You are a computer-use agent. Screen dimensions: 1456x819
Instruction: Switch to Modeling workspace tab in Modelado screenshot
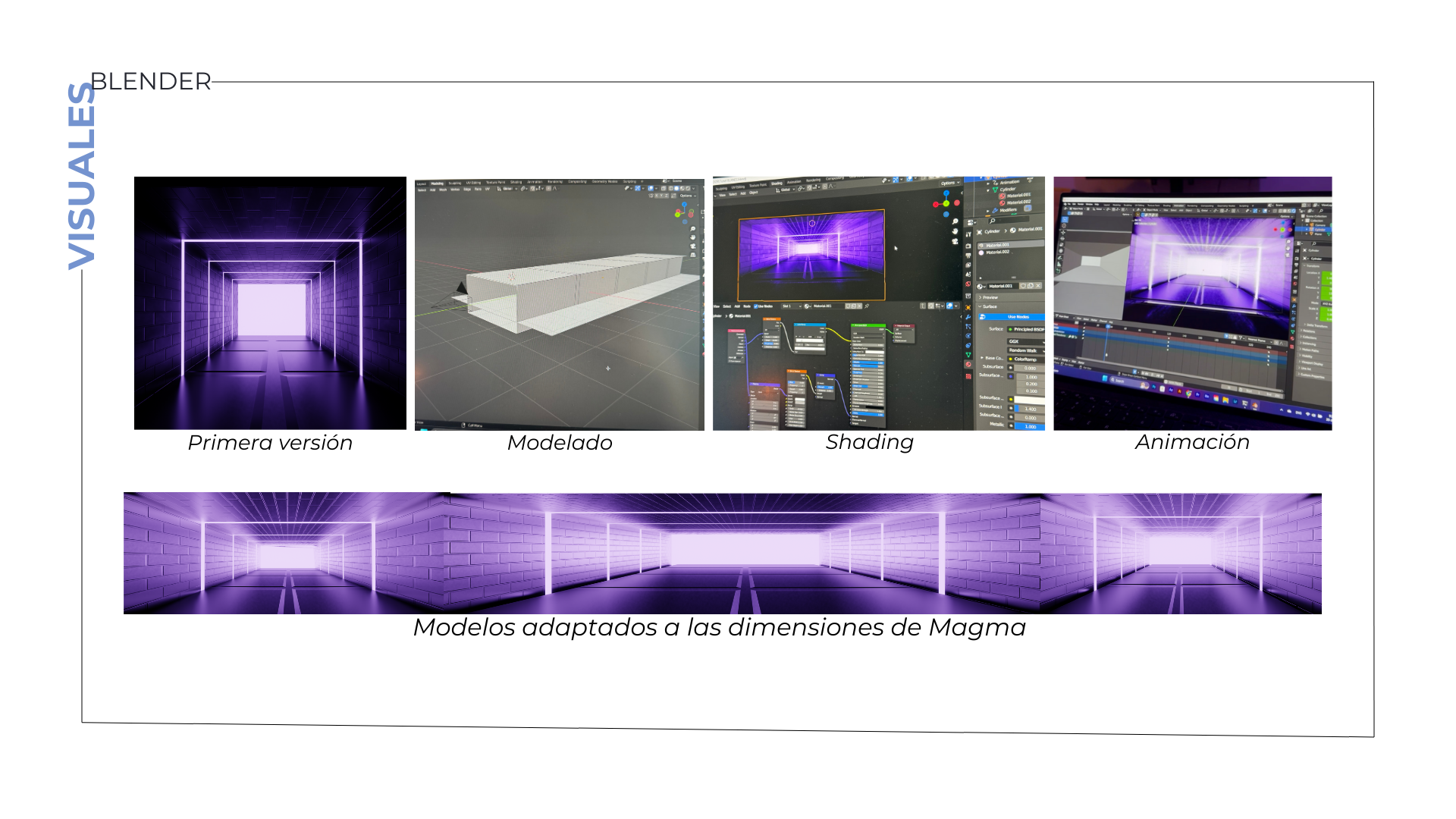click(438, 184)
